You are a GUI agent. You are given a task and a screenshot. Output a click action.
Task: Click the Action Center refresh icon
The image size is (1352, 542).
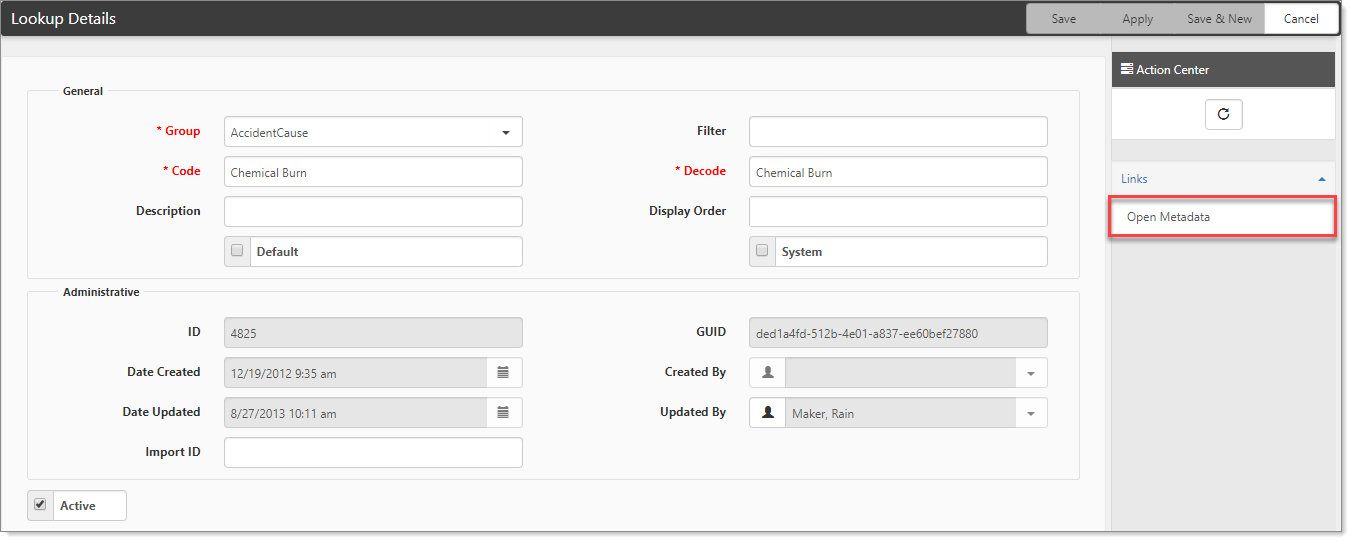point(1223,114)
